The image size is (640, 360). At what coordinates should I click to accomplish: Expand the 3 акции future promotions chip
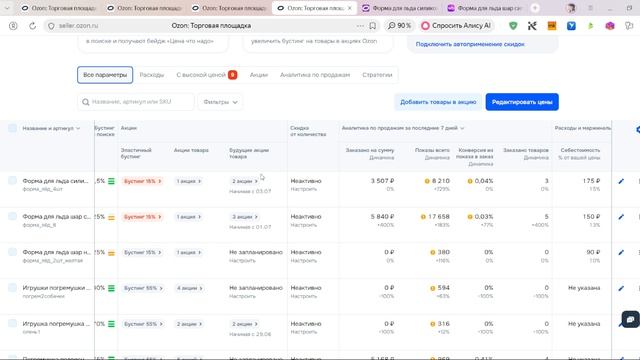pos(244,217)
